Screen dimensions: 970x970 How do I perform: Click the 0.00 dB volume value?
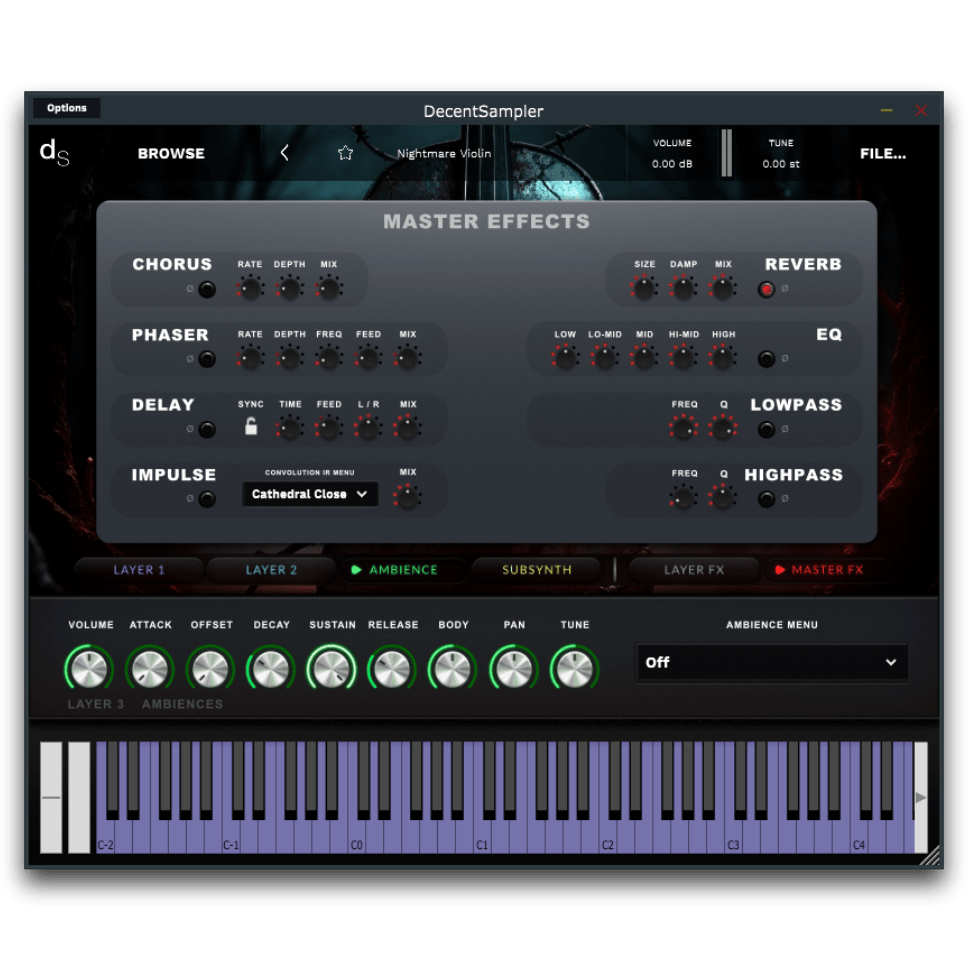[x=672, y=164]
